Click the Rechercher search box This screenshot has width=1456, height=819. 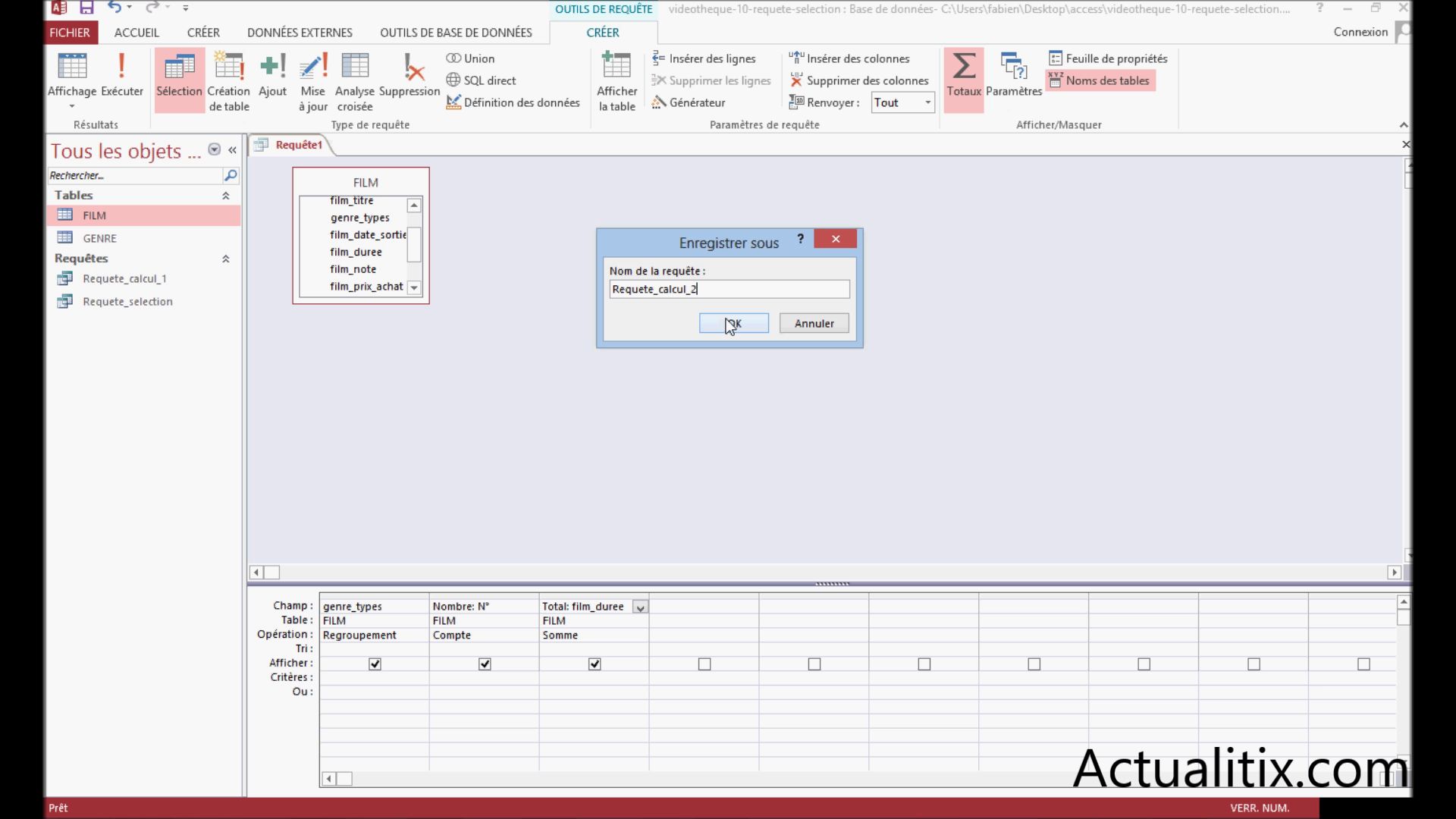(135, 175)
